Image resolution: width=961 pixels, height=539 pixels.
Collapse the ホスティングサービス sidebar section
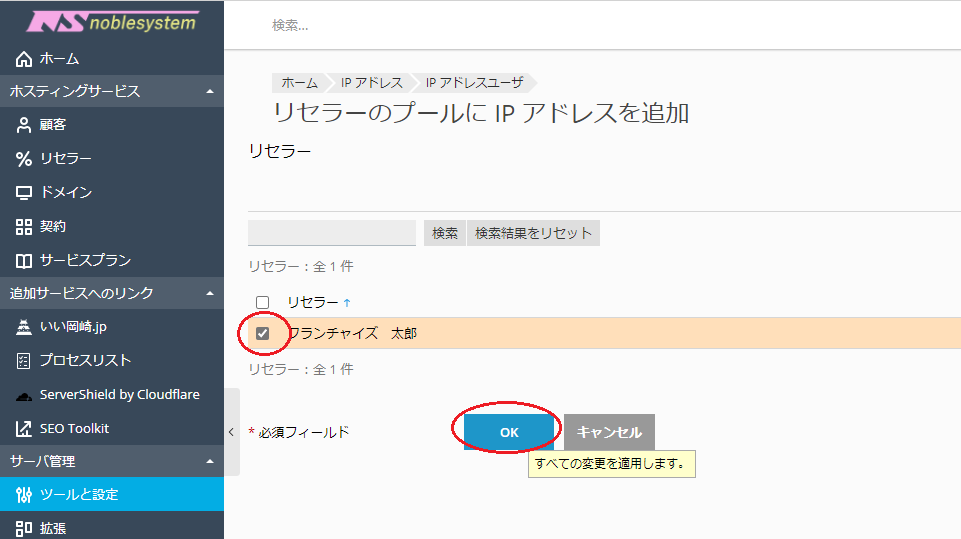click(x=210, y=92)
